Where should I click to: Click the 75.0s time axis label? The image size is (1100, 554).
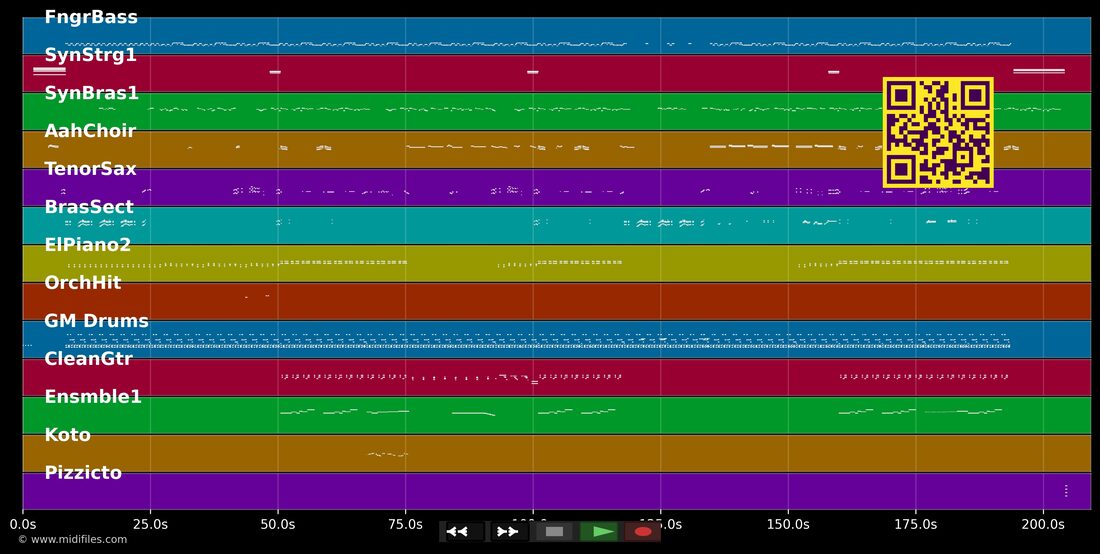click(x=405, y=525)
